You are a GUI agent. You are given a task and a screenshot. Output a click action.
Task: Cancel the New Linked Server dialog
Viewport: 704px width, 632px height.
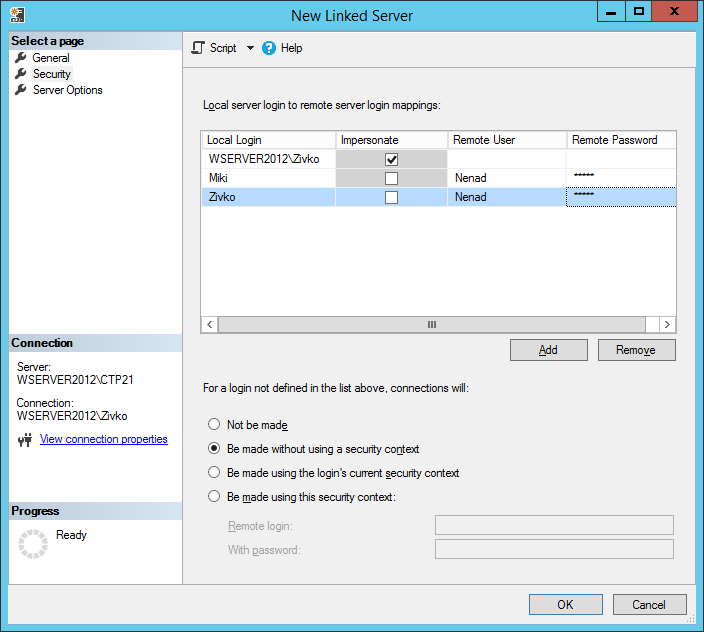[650, 605]
